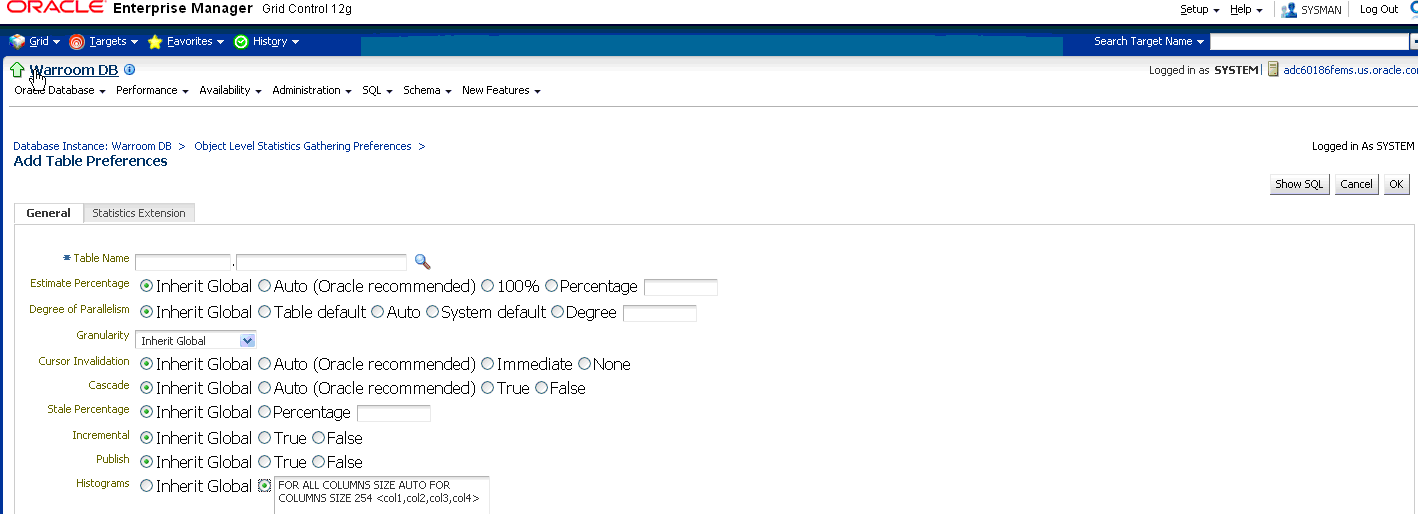Image resolution: width=1418 pixels, height=514 pixels.
Task: Switch to the Statistics Extension tab
Action: (139, 213)
